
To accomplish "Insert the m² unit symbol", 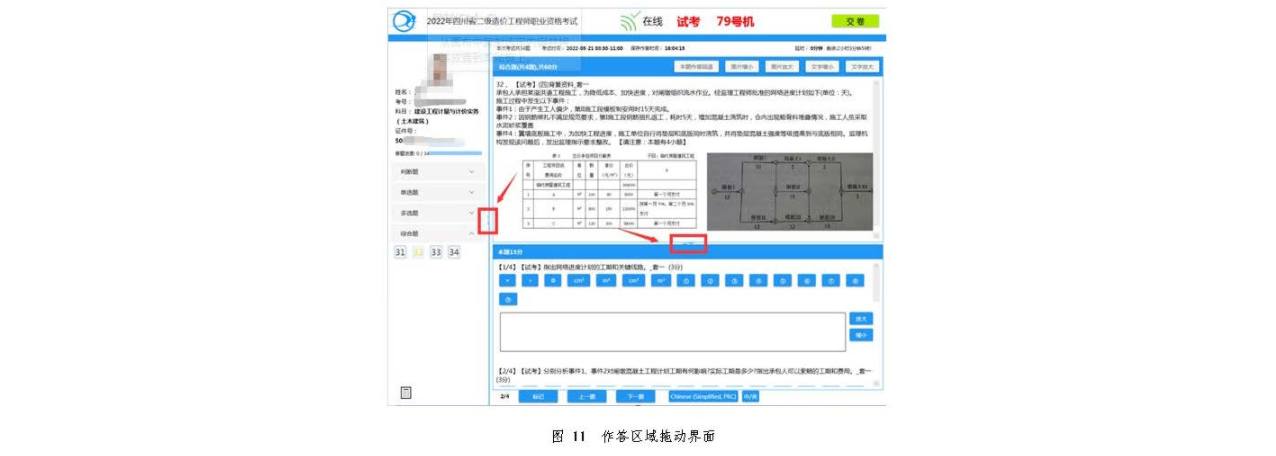I will click(606, 281).
